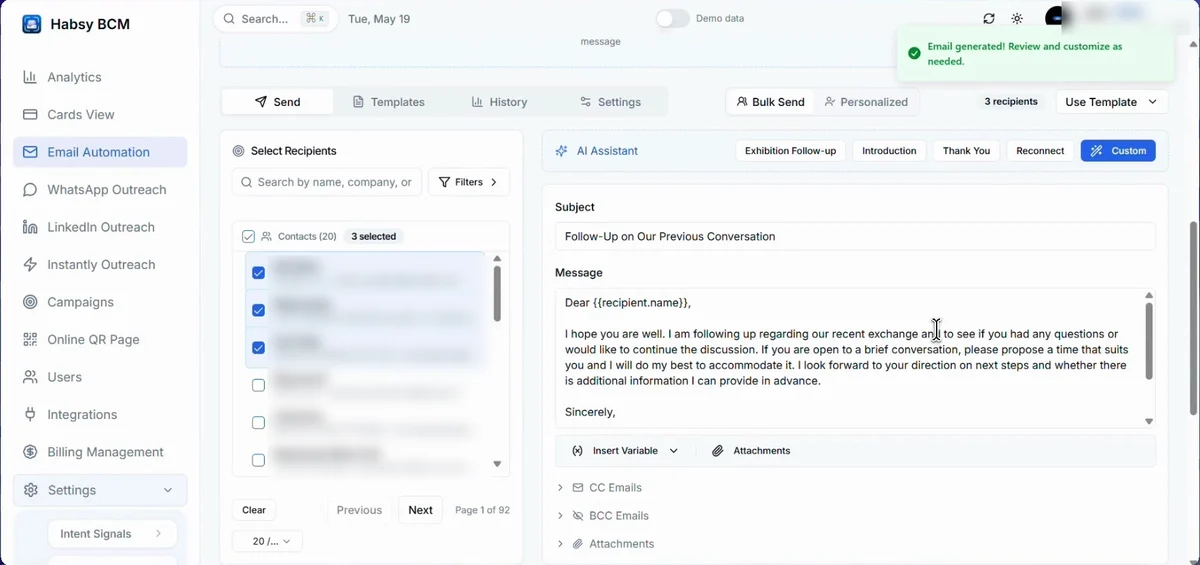Switch to the Templates tab

389,102
